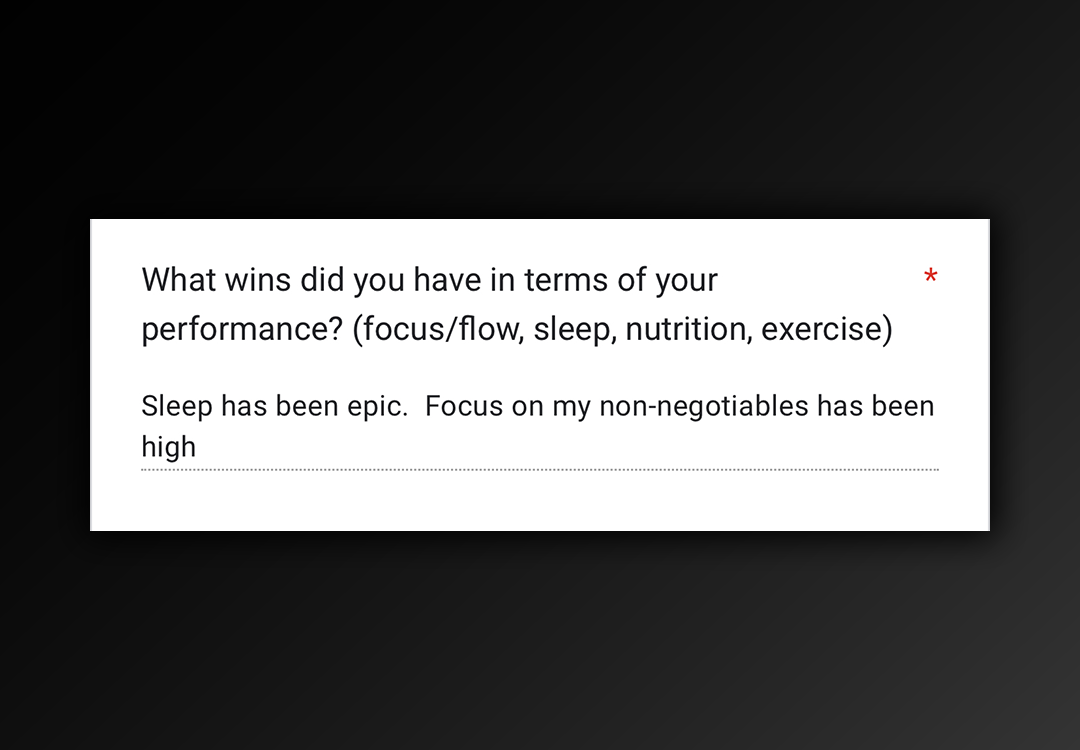Click 'exercise)' at the question's end

click(826, 329)
